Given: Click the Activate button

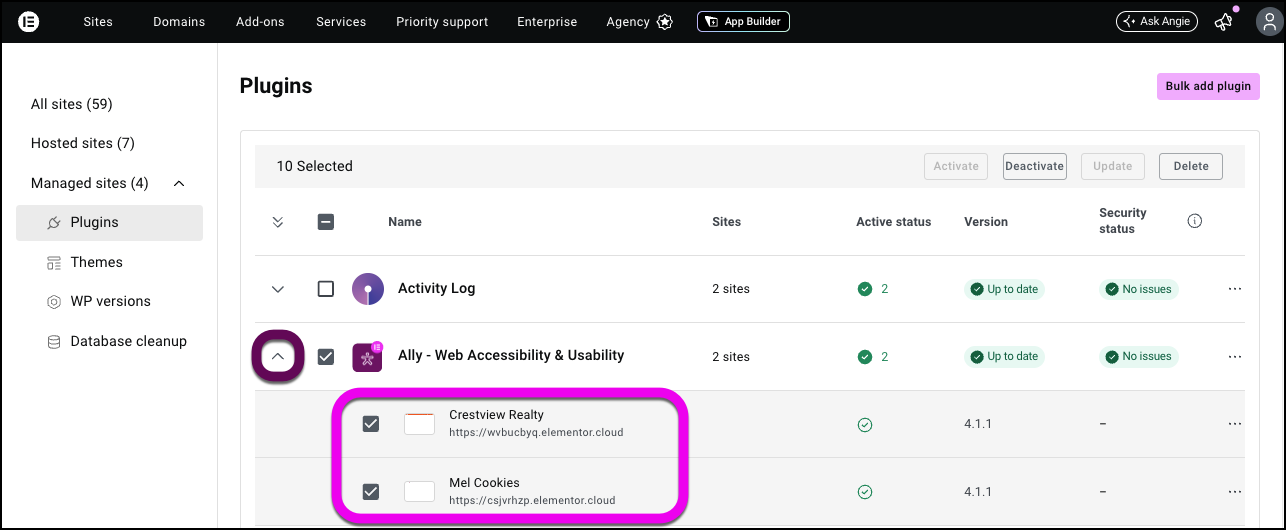Looking at the screenshot, I should pos(956,166).
